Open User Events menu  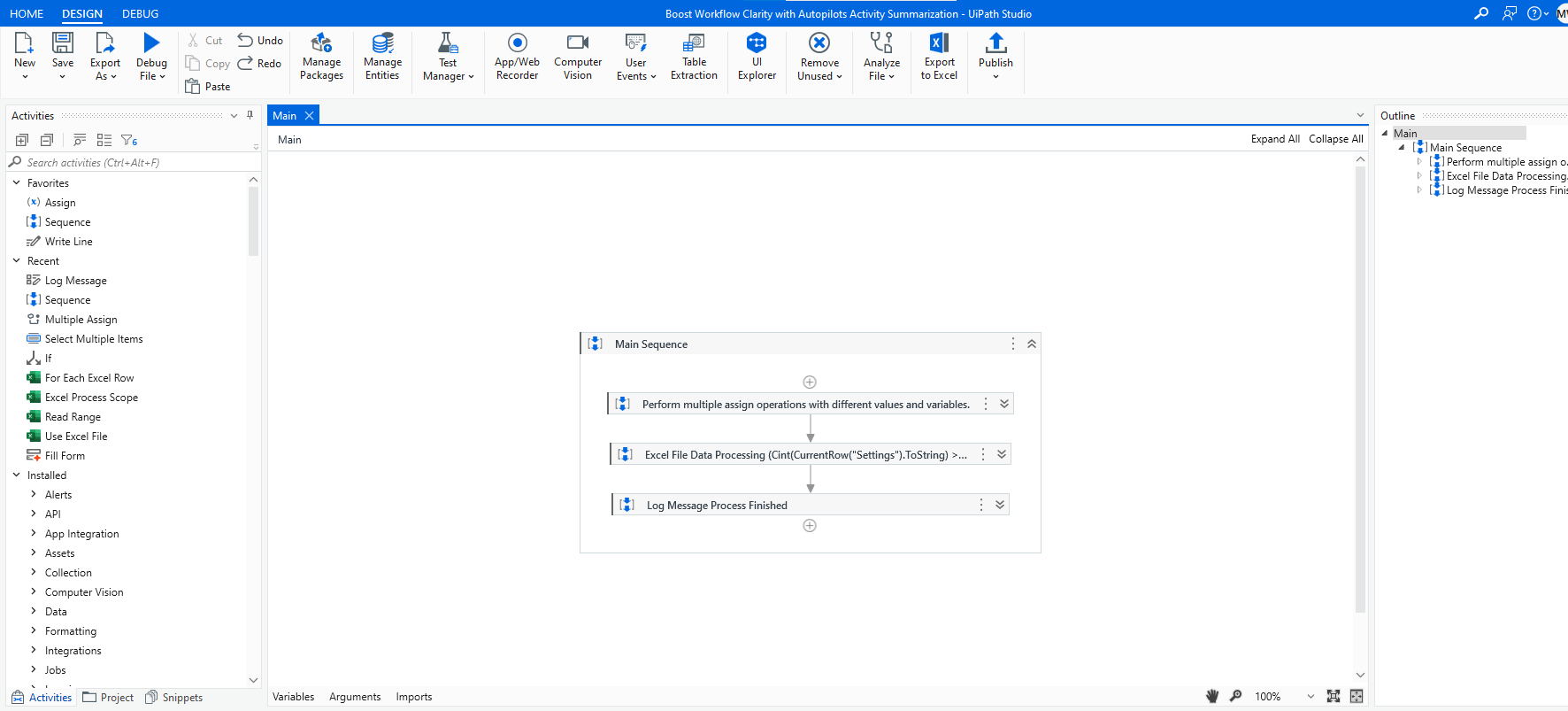[636, 58]
